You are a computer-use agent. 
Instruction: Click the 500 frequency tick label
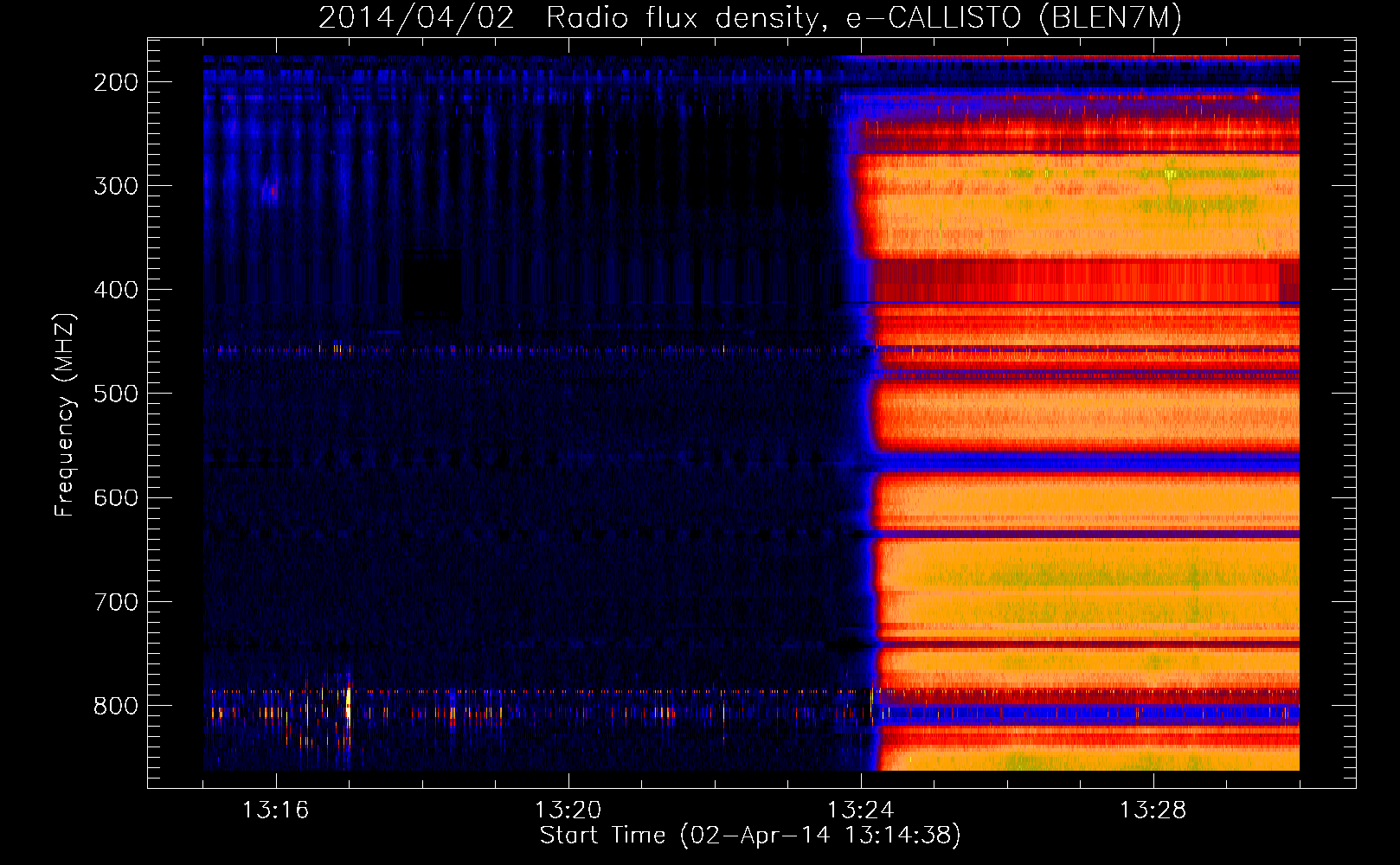[116, 394]
